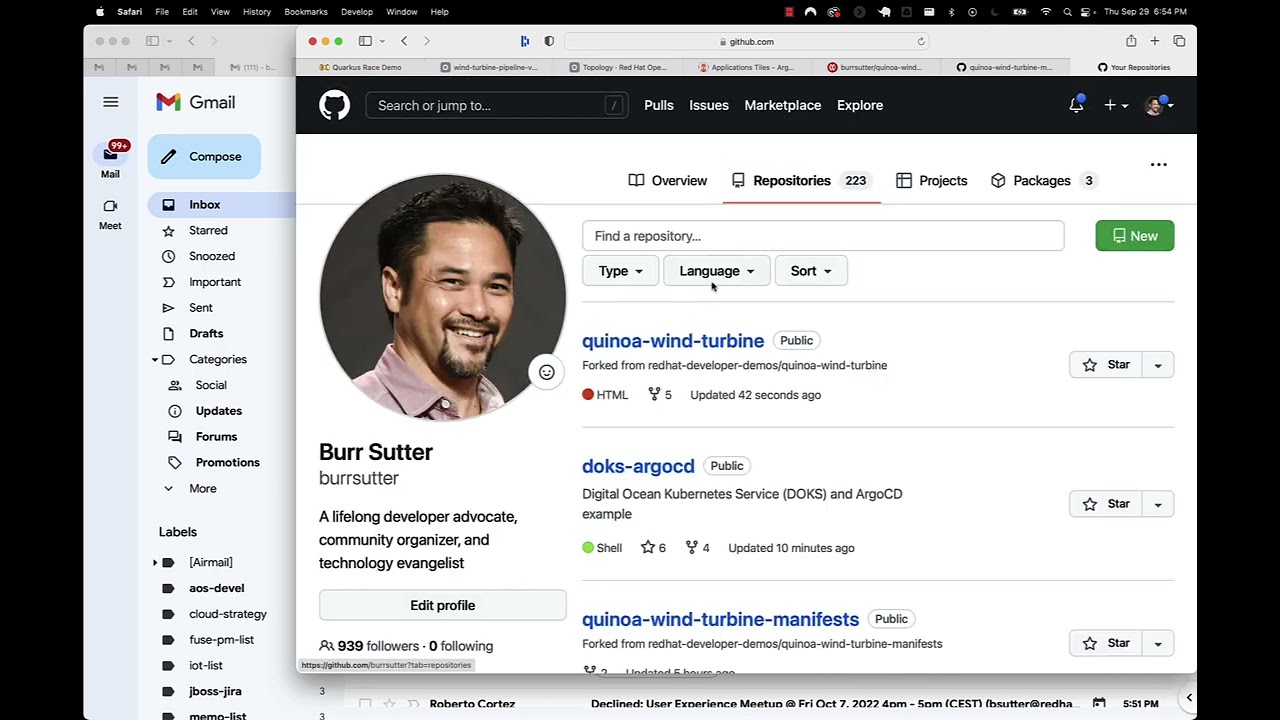Open the Apple menu
This screenshot has height=720, width=1280.
click(x=100, y=12)
